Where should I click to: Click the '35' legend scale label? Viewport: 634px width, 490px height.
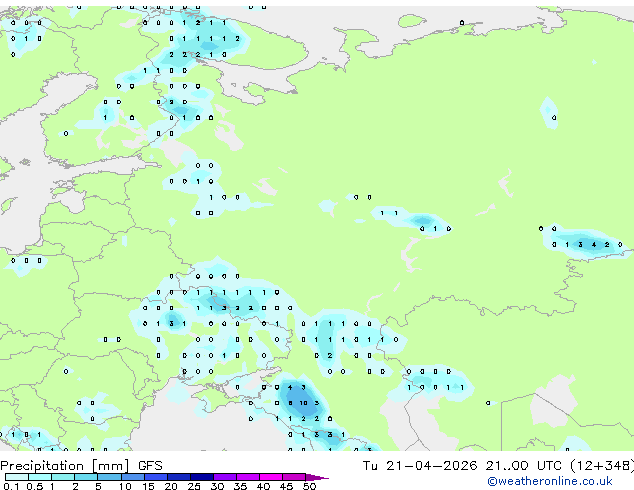240,486
